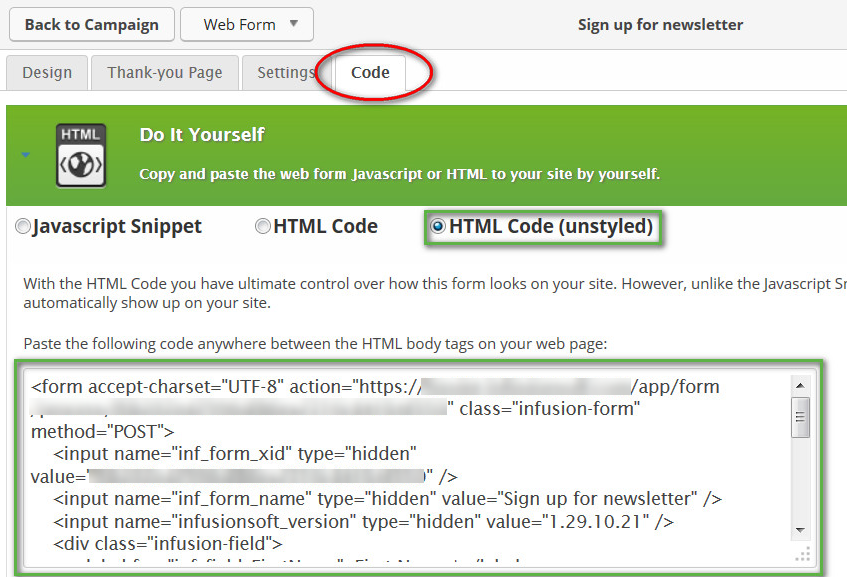The image size is (847, 577).
Task: Click the textarea resize handle corner
Action: click(x=800, y=555)
